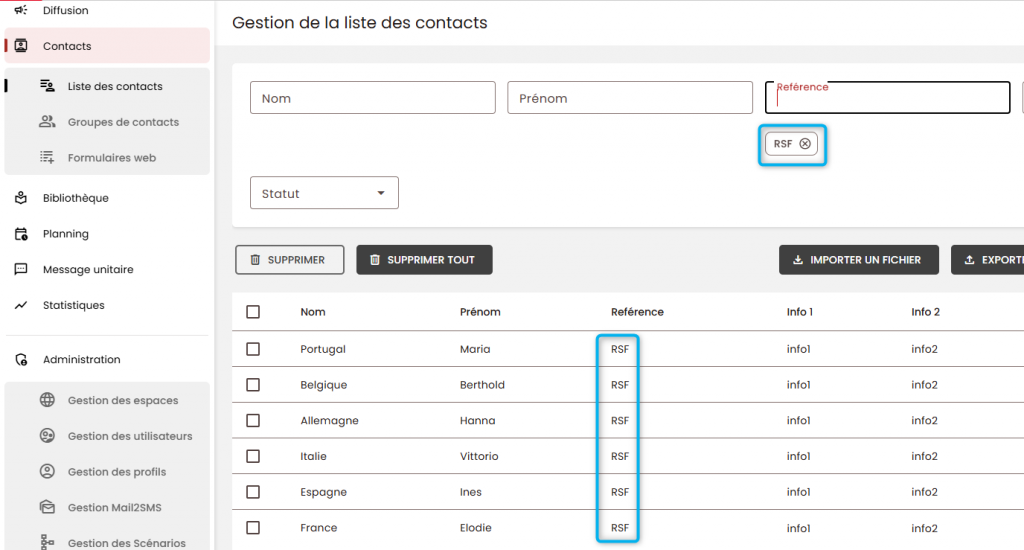Click Info 2 column header
The image size is (1024, 550).
925,312
